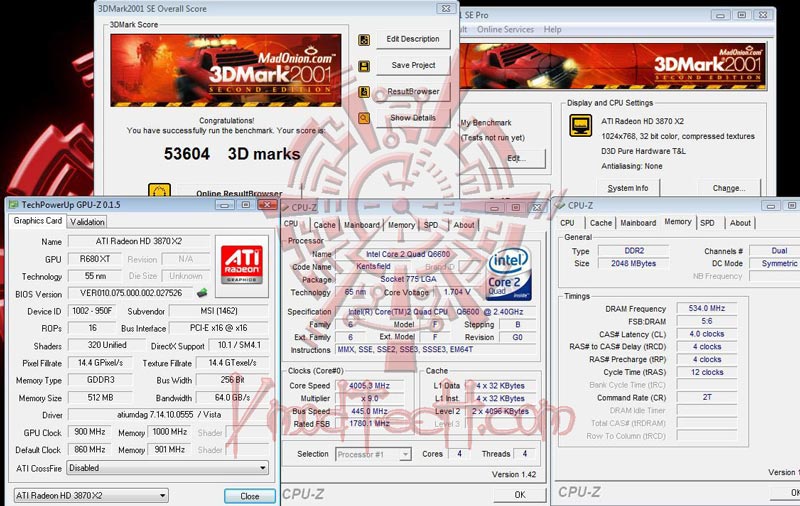
Task: Click the GPU Name field showing ATI Radeon HD 3870 X2
Action: click(x=139, y=241)
